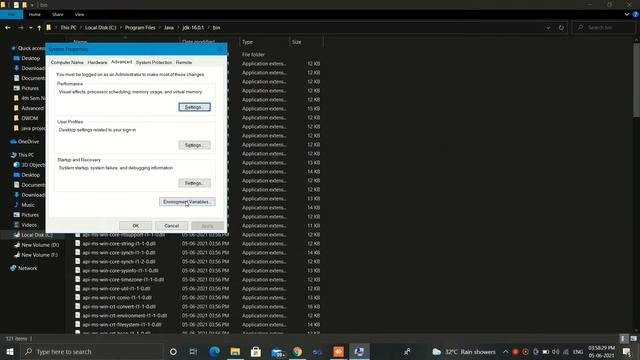Click Local Disk (C:) breadcrumb
This screenshot has height=360, width=640.
tap(100, 28)
